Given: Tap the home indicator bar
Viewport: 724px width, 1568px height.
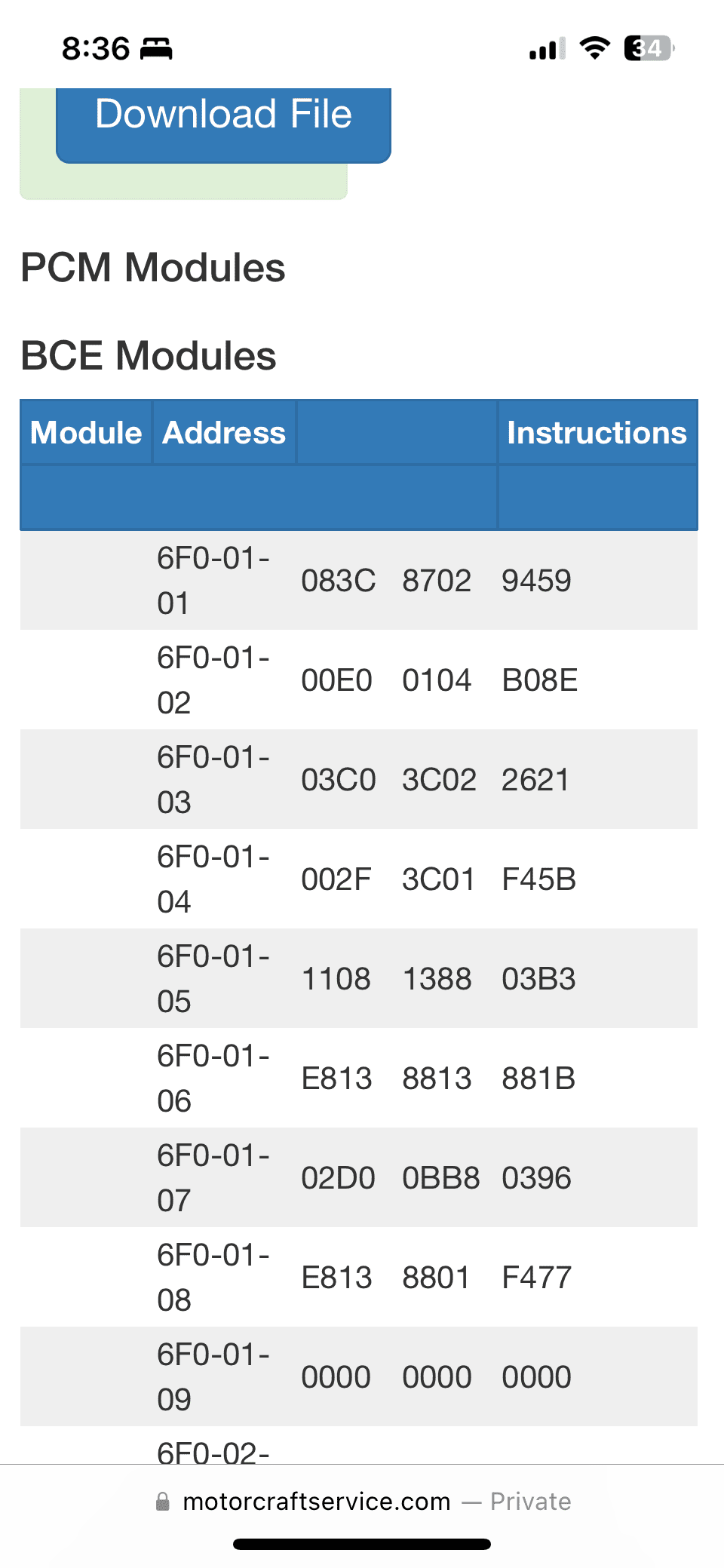Looking at the screenshot, I should [x=362, y=1544].
